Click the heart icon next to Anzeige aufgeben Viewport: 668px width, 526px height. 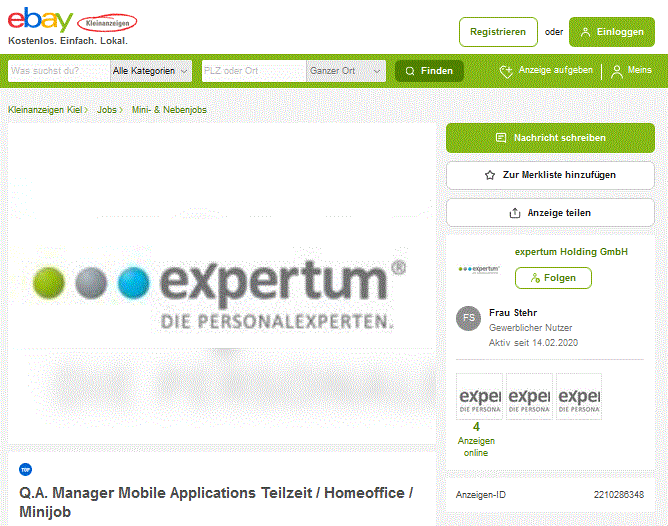point(506,71)
